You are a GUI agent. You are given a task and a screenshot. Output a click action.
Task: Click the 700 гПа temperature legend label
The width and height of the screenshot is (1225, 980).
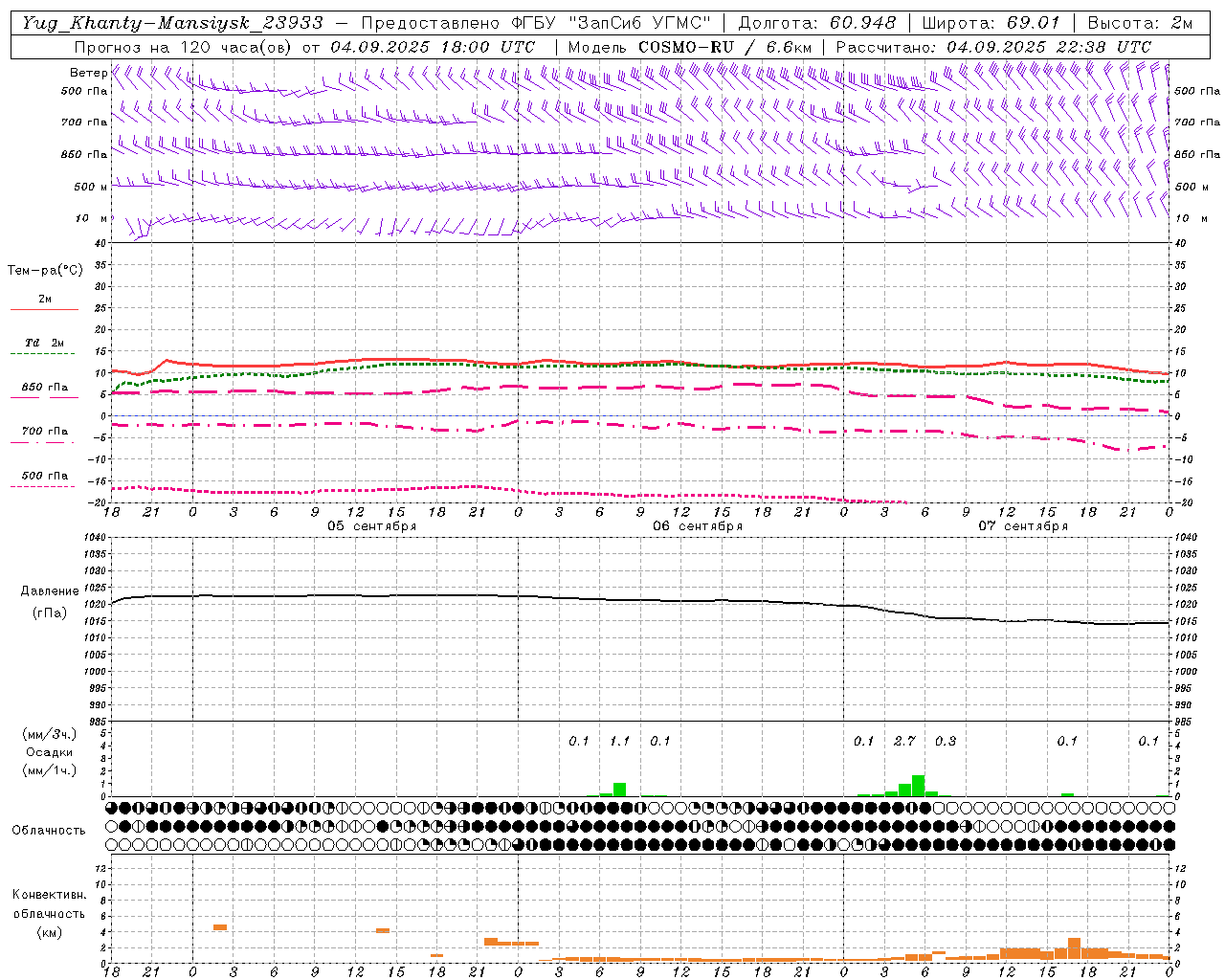click(44, 431)
